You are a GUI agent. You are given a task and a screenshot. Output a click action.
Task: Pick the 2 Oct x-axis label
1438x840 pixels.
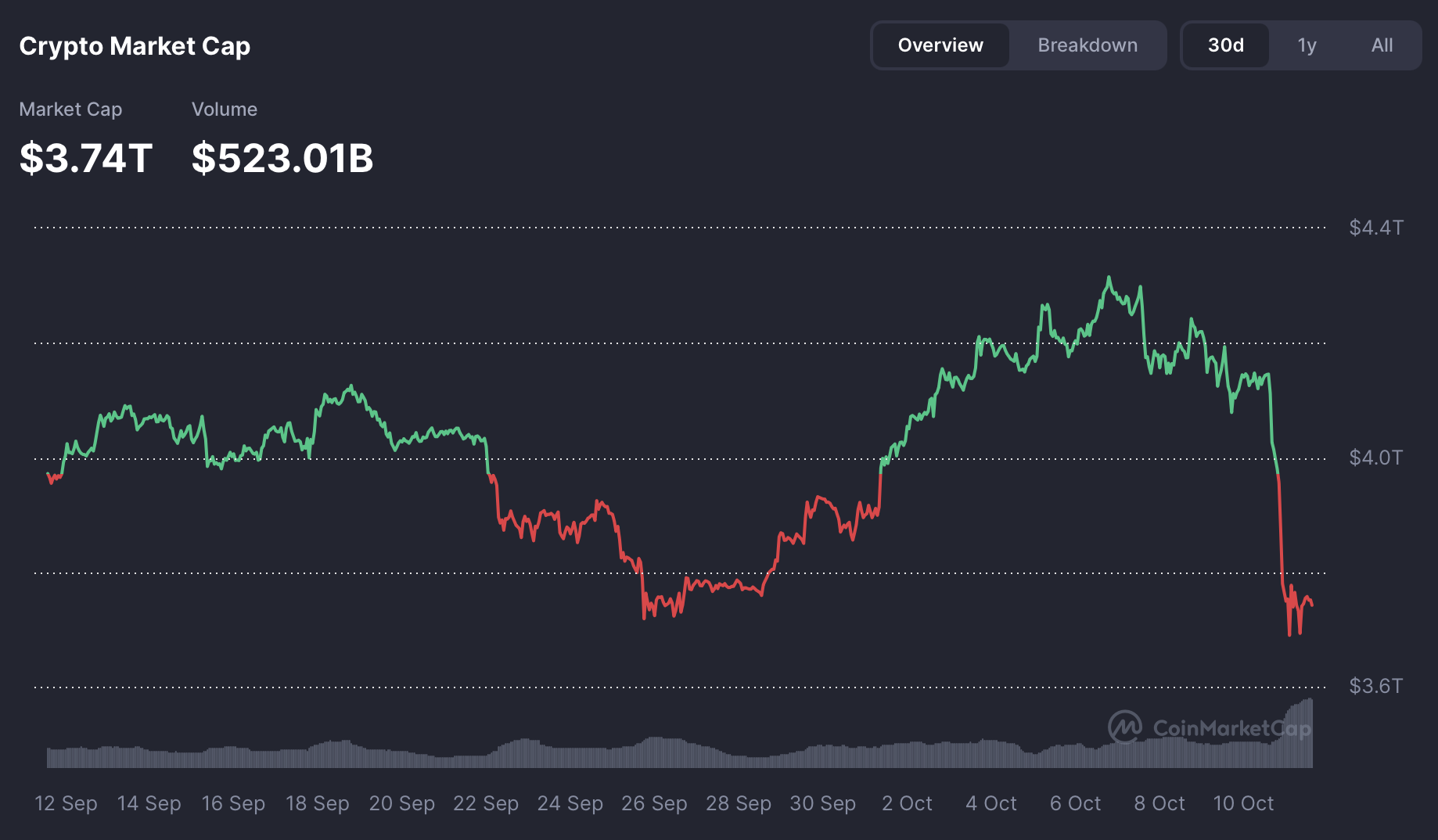(907, 803)
